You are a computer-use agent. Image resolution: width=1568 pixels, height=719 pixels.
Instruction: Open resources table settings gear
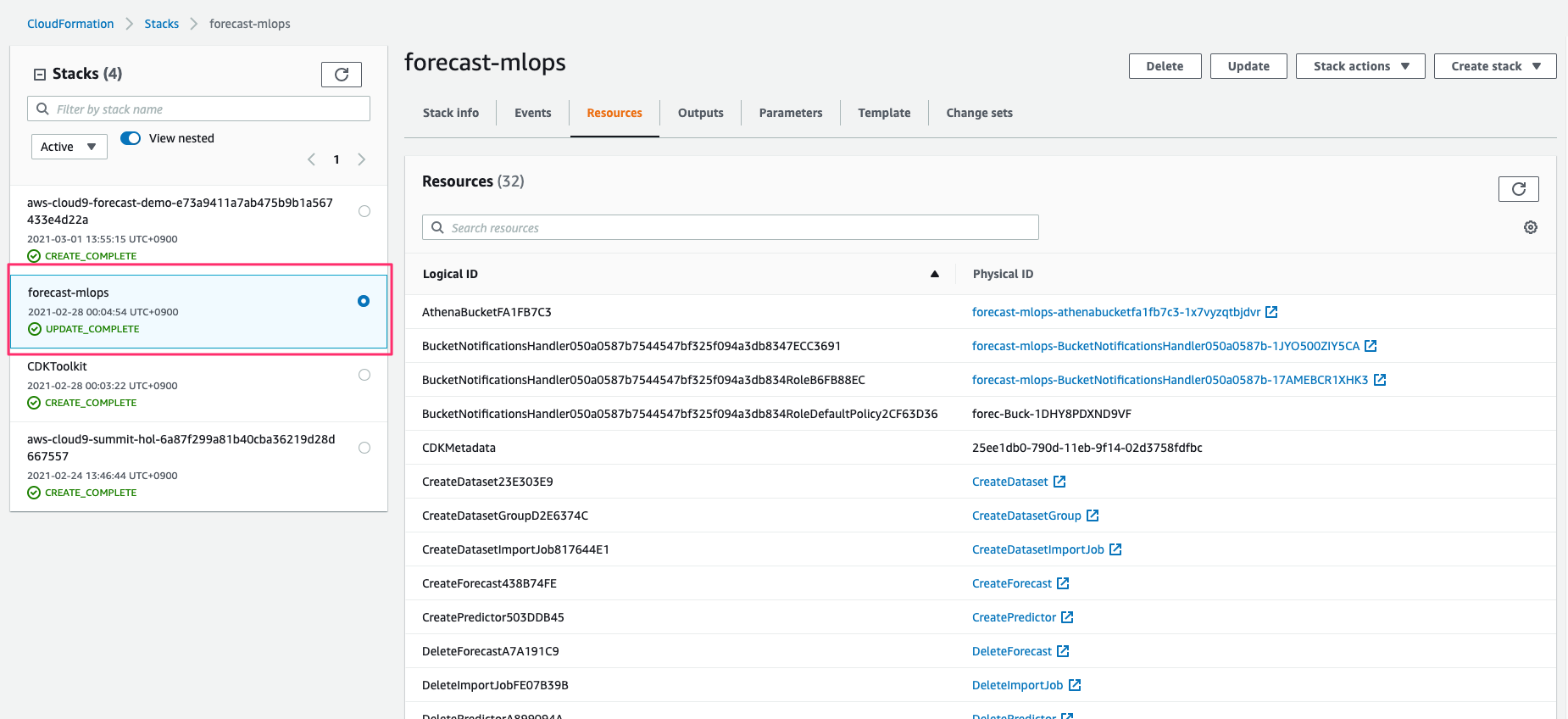(1531, 227)
